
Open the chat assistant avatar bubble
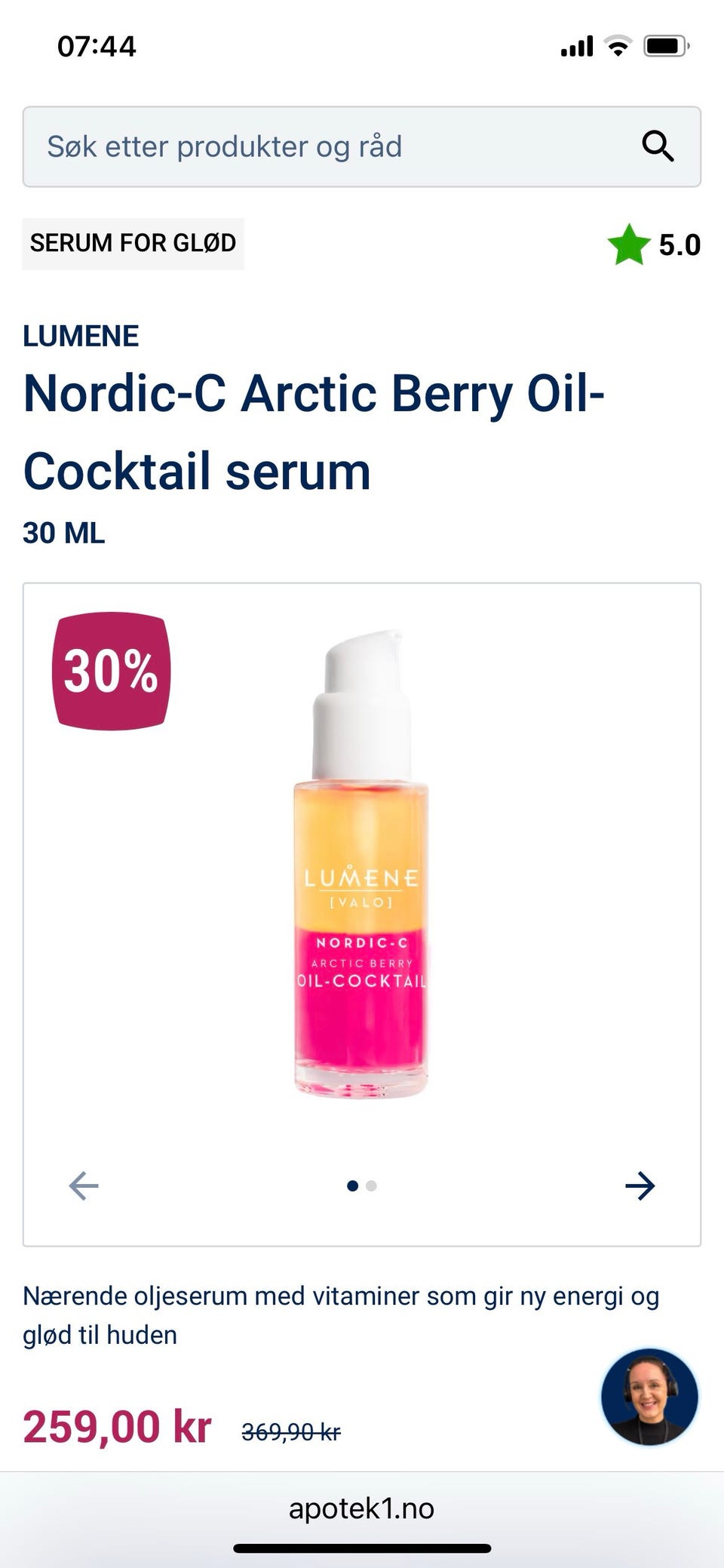tap(649, 1397)
